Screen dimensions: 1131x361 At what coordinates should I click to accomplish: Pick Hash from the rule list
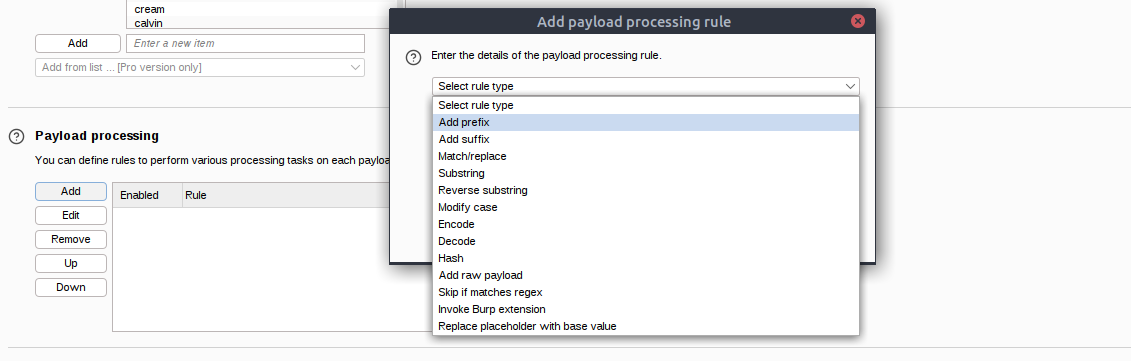(646, 258)
